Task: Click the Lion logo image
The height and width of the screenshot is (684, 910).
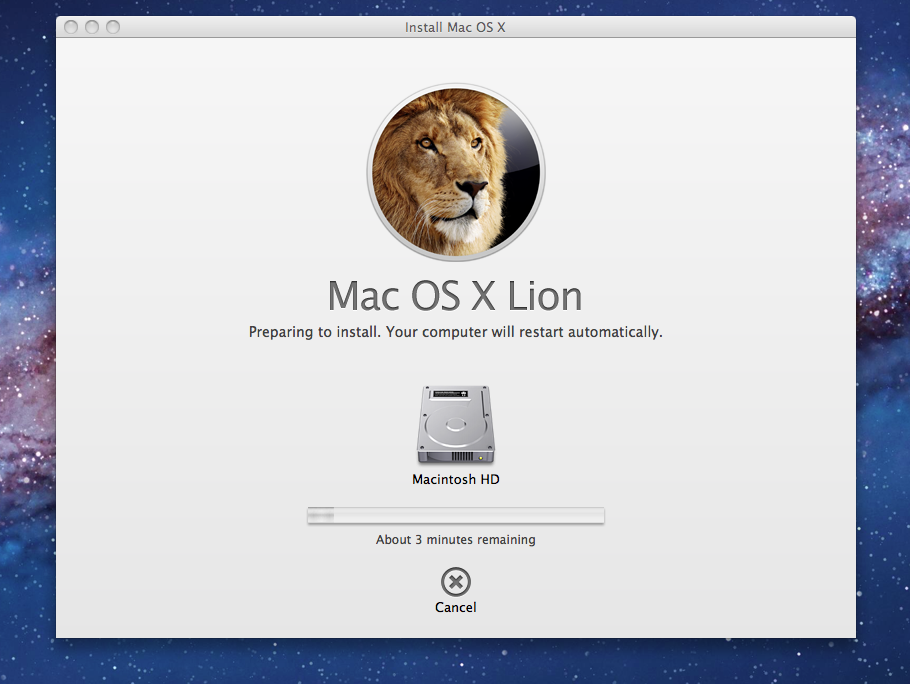Action: point(456,172)
